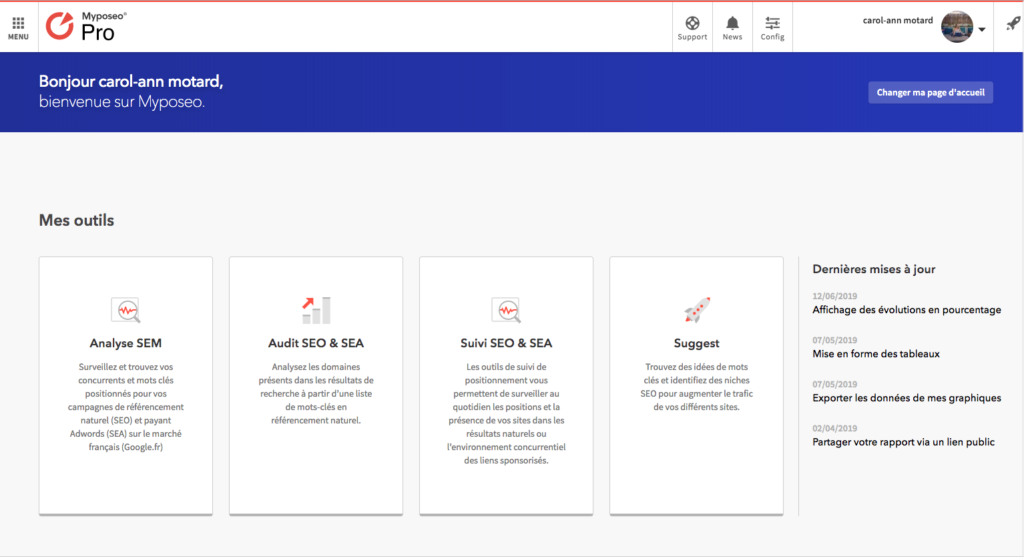Click the Suggest rocket icon

click(697, 310)
